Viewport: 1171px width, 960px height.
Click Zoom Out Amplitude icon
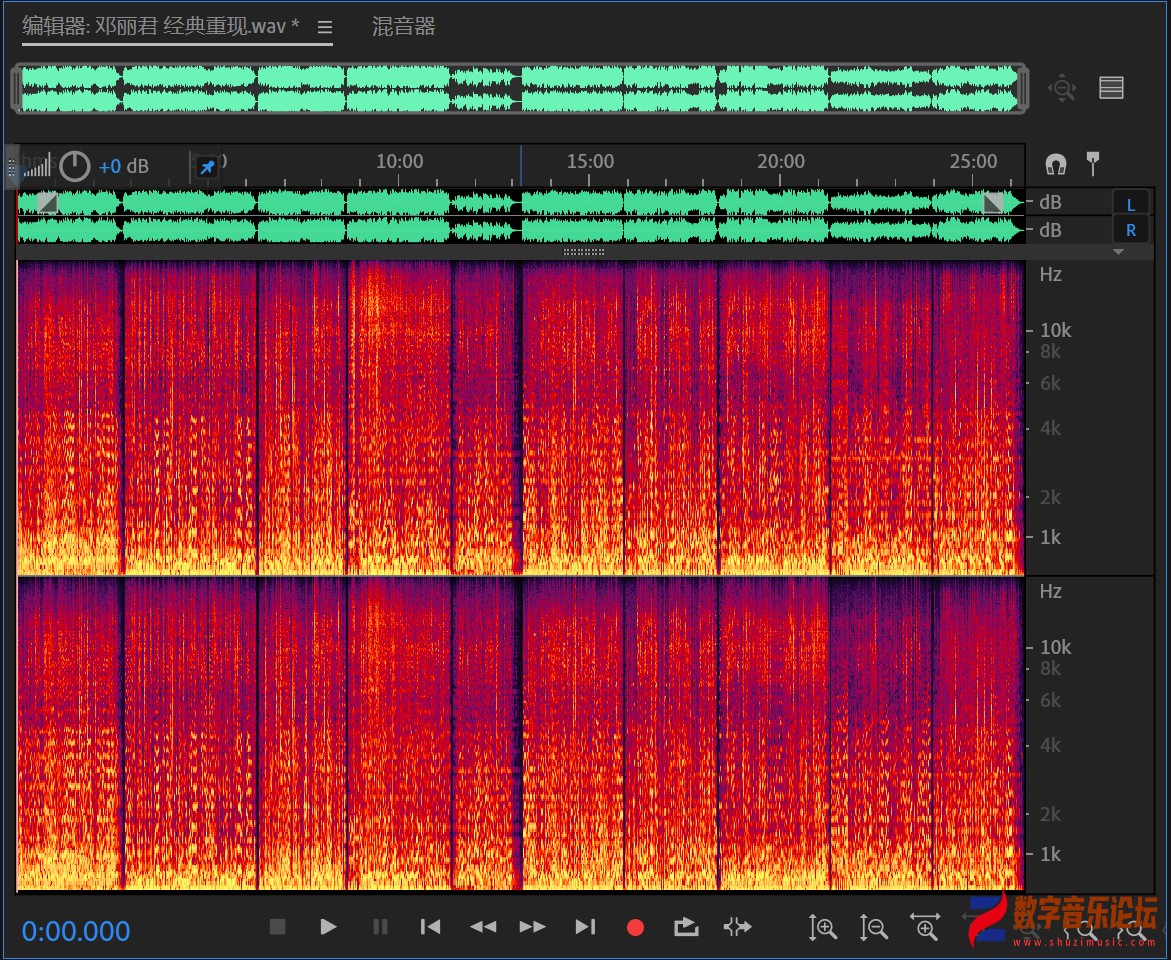tap(874, 928)
